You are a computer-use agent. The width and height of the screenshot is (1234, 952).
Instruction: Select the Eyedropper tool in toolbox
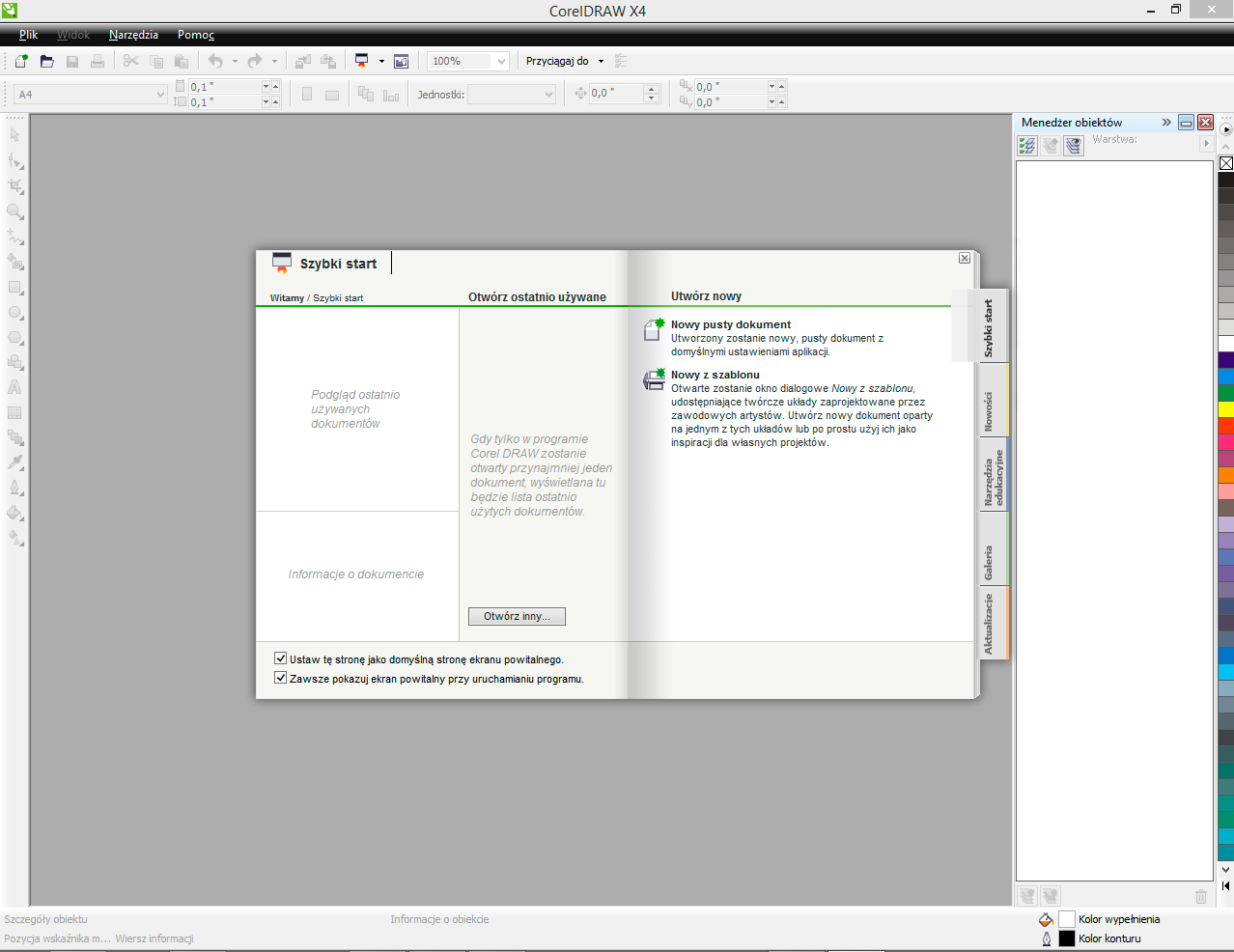[x=15, y=462]
